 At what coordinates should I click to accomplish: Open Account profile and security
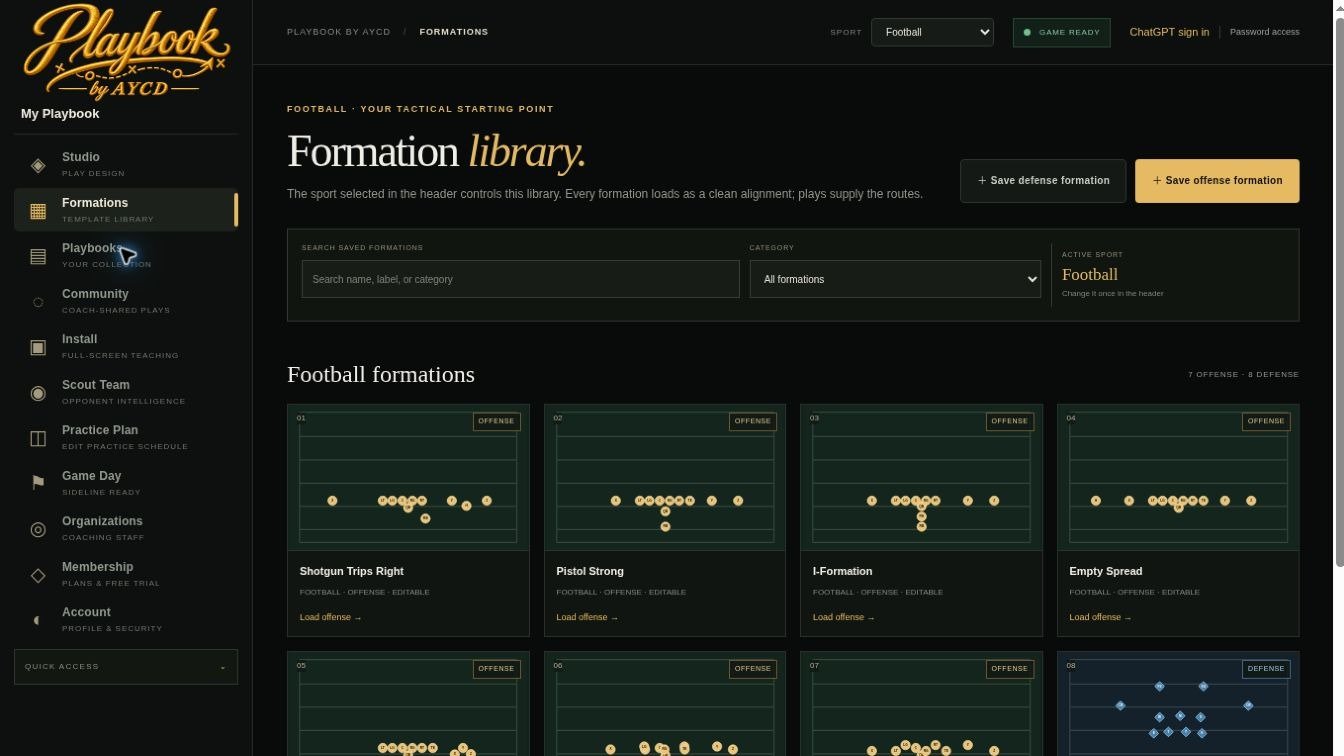[126, 620]
